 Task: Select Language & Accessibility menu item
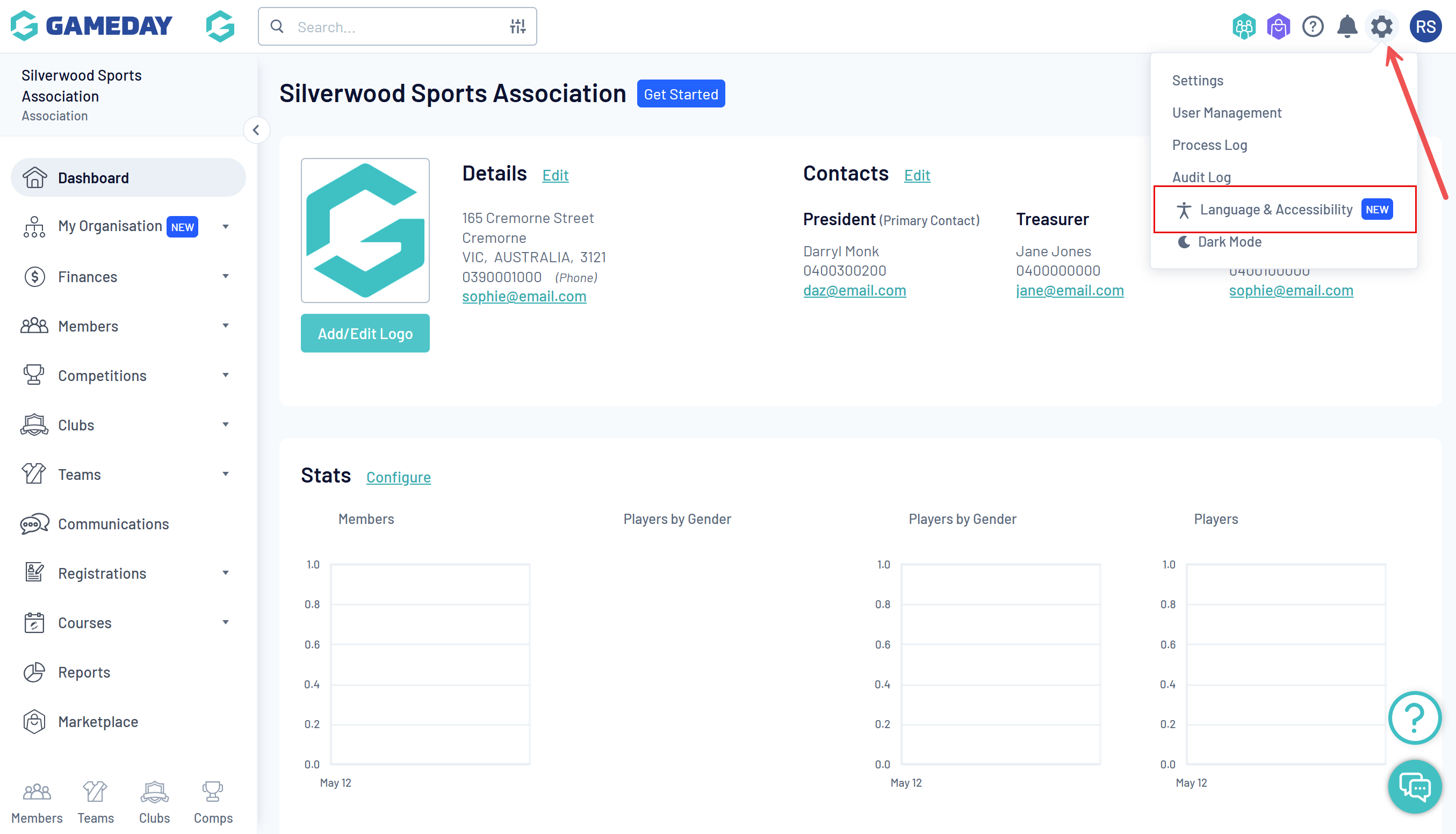point(1275,210)
